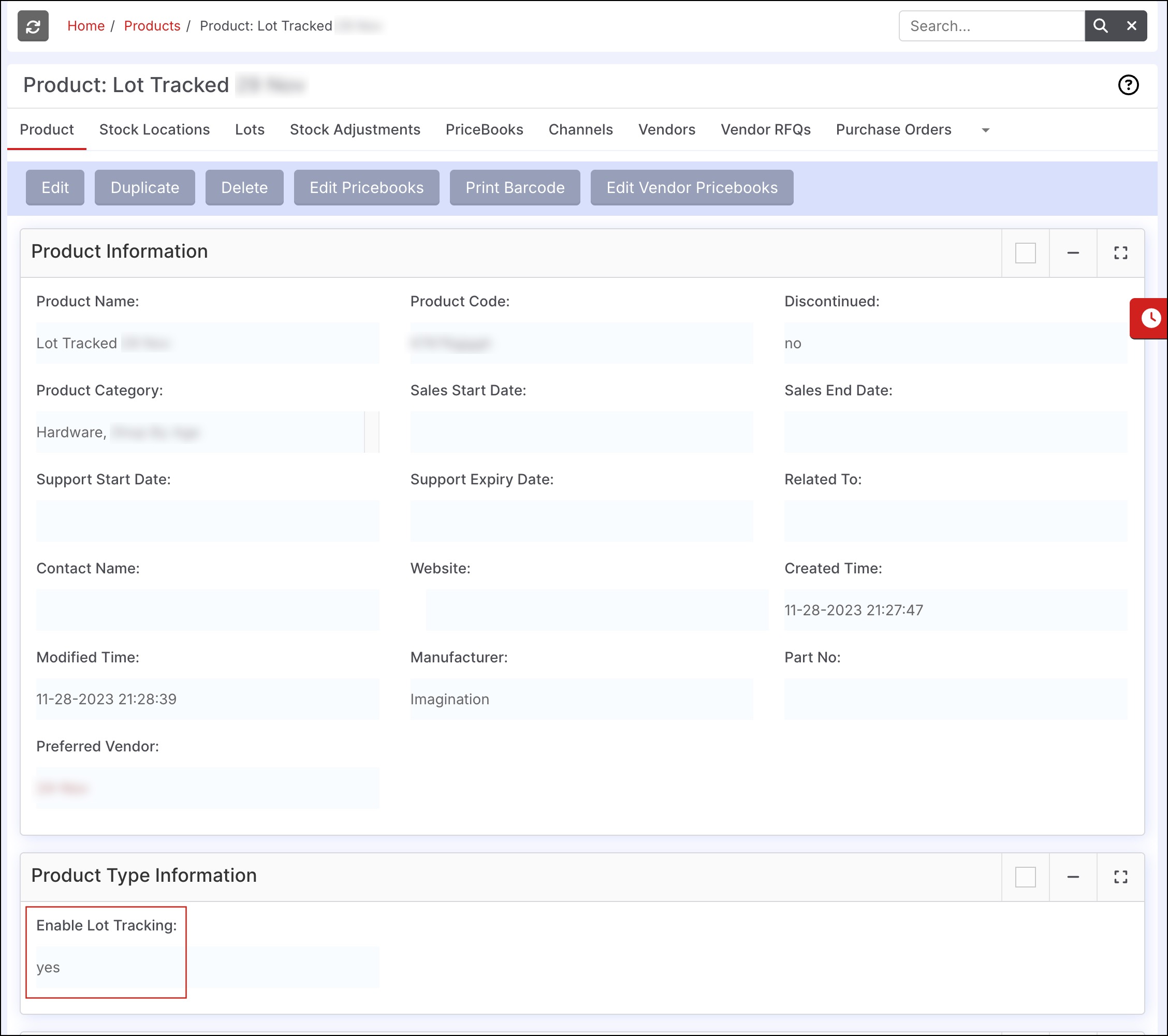Open the Stock Adjustments tab
This screenshot has width=1168, height=1036.
[x=355, y=130]
